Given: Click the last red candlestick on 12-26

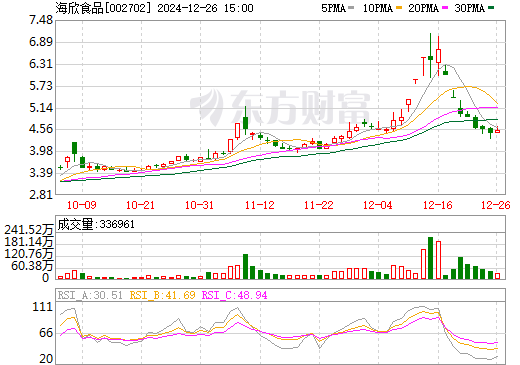Looking at the screenshot, I should coord(497,131).
